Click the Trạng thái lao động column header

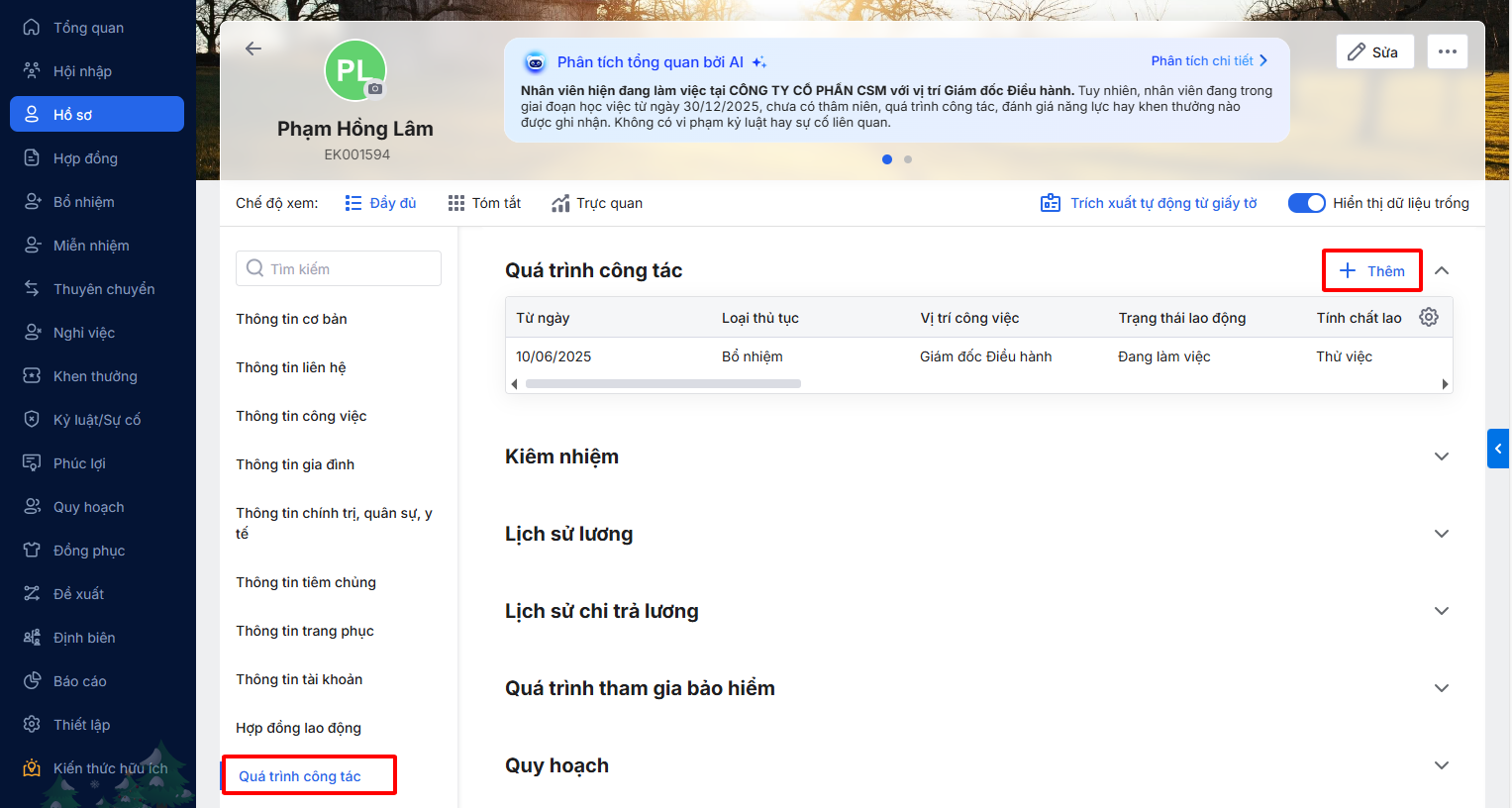tap(1182, 318)
